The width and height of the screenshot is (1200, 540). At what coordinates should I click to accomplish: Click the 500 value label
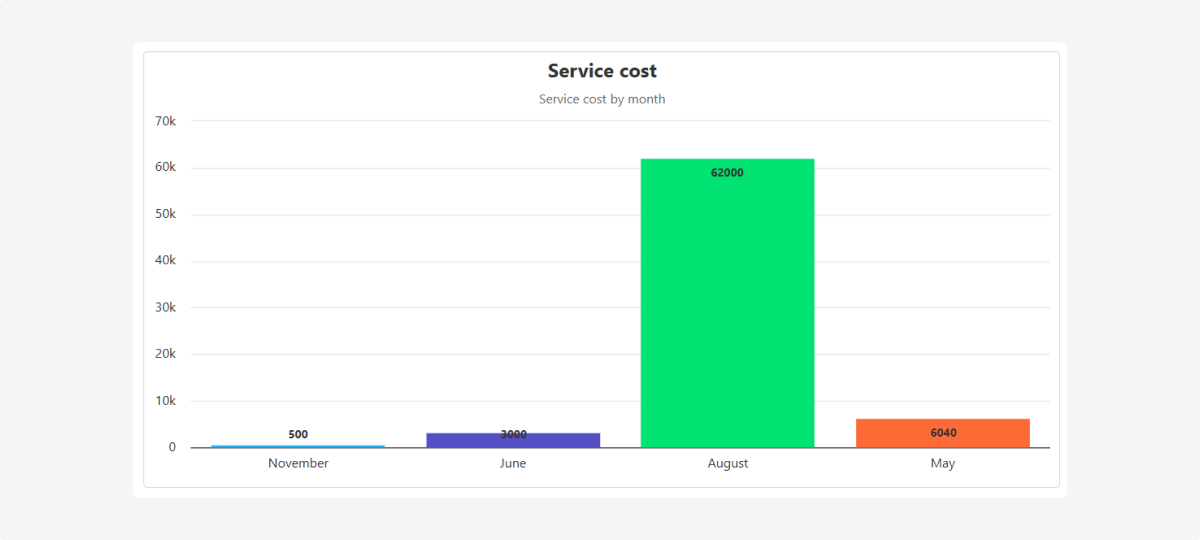pos(298,434)
